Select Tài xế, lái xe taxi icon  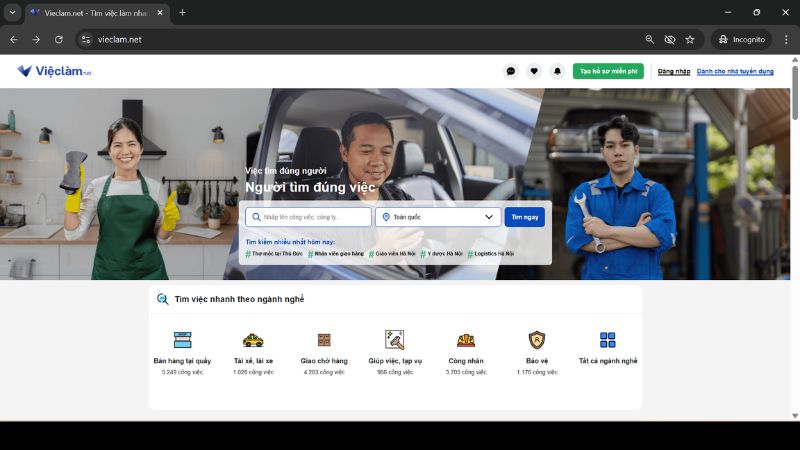pos(253,340)
